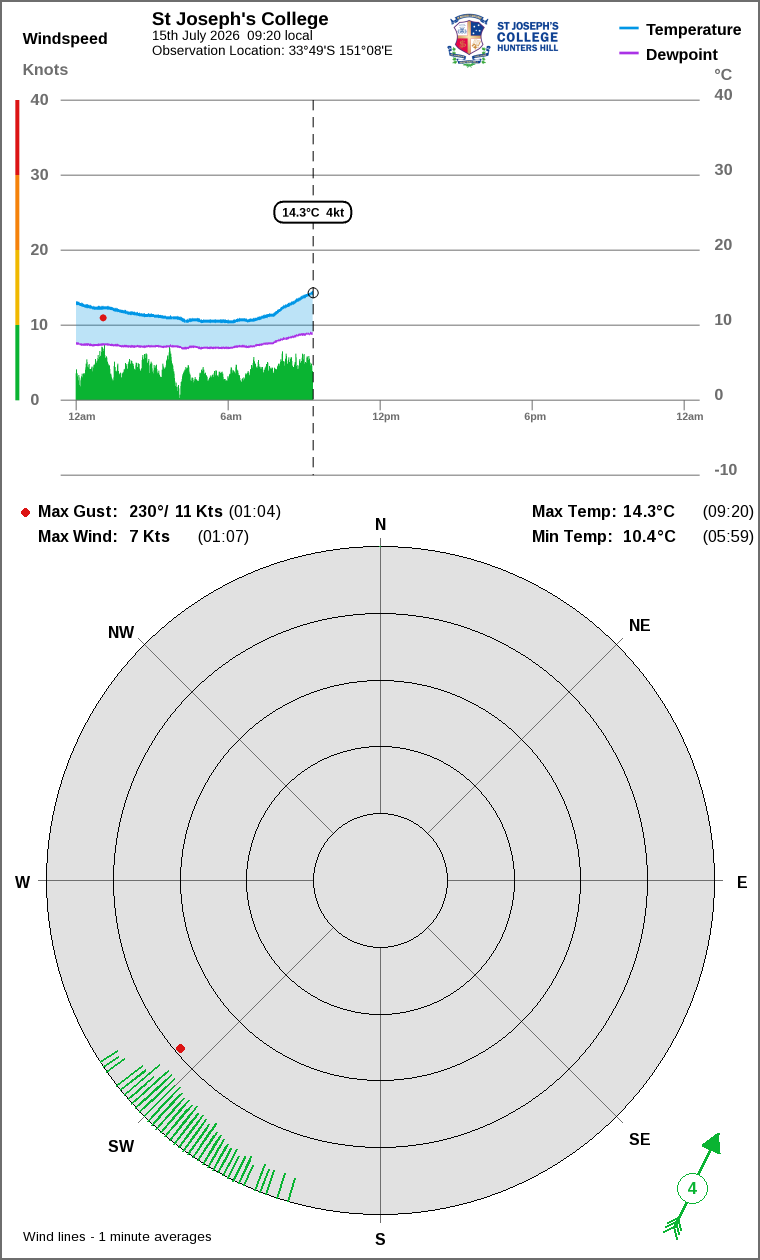The height and width of the screenshot is (1260, 760).
Task: Click the Dewpoint legend label
Action: click(x=682, y=54)
